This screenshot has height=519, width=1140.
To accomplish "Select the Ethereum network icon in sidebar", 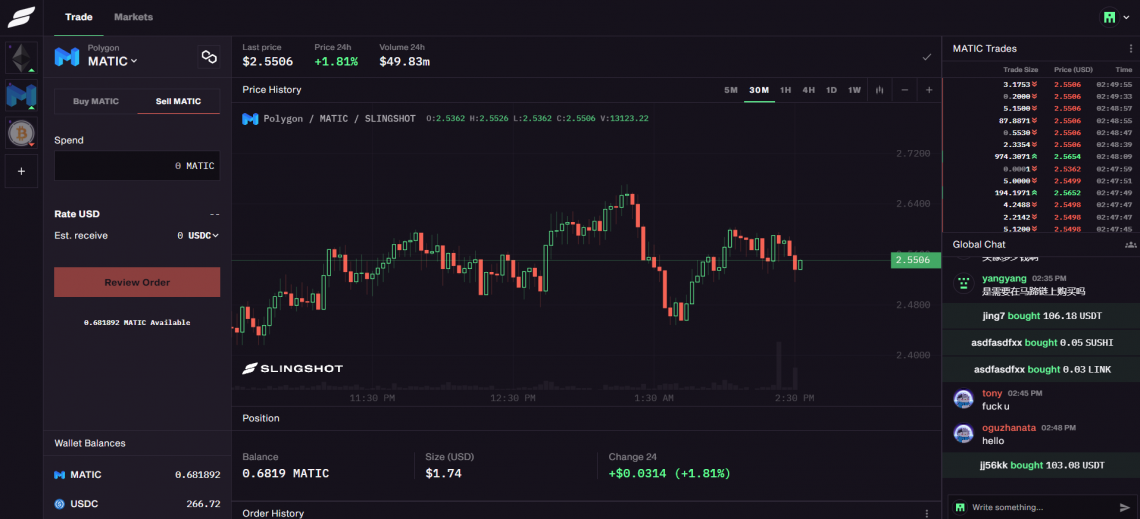I will point(21,58).
